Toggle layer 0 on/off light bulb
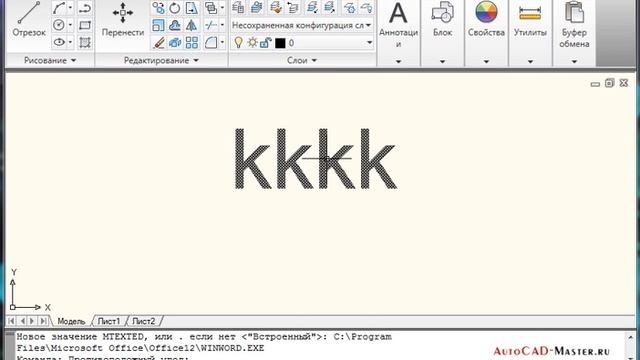640x360 pixels. [238, 42]
